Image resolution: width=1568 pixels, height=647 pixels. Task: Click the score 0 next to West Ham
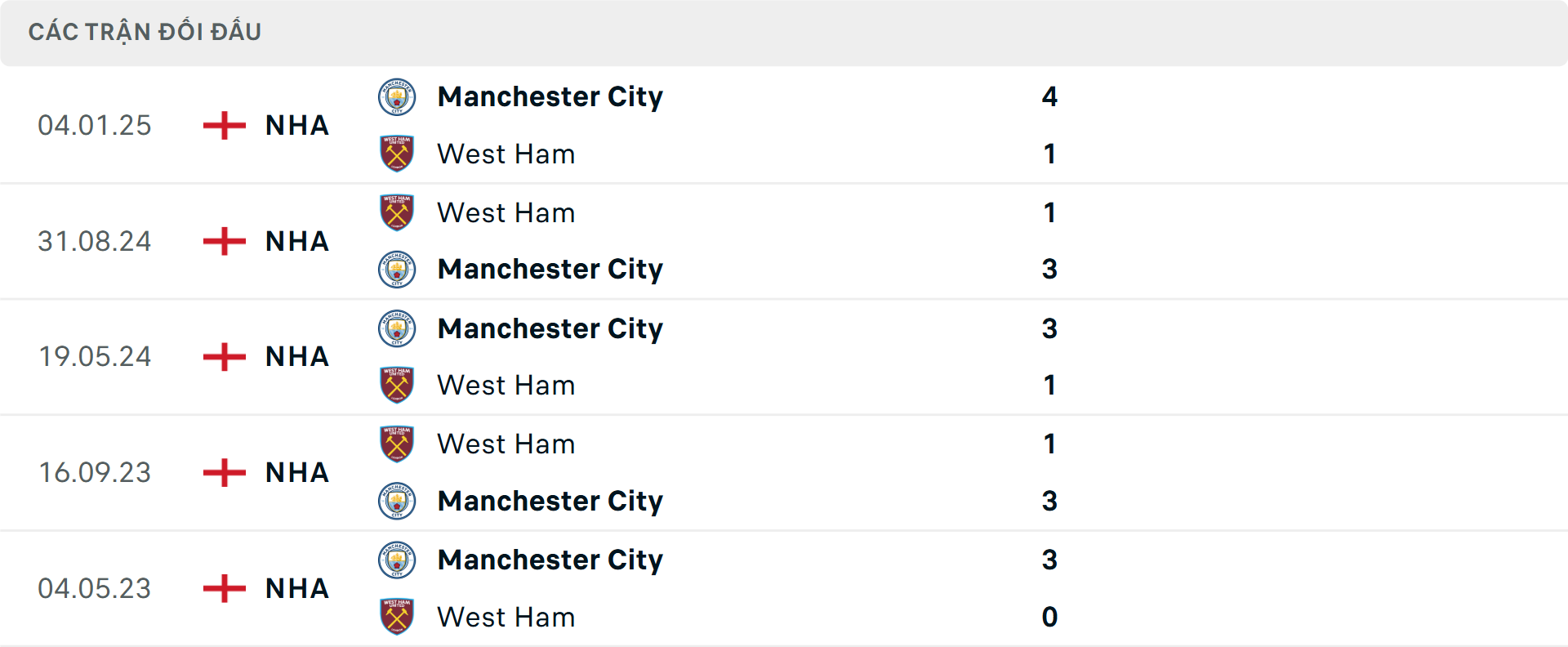[1049, 618]
